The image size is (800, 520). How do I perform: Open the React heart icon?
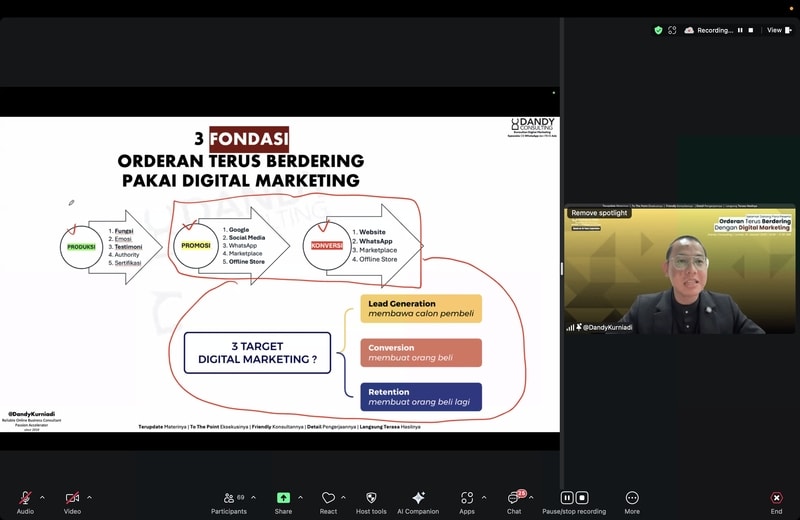click(328, 497)
